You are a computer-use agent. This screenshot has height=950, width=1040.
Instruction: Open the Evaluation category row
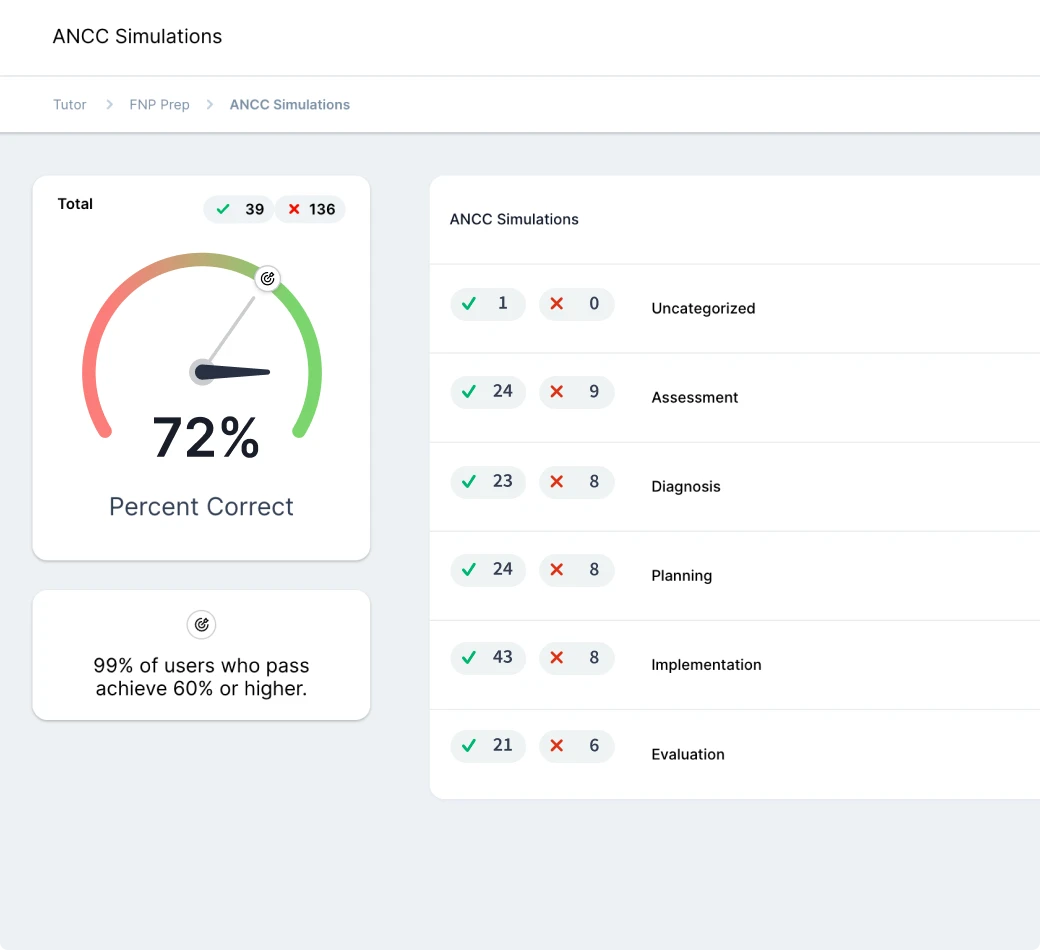735,754
